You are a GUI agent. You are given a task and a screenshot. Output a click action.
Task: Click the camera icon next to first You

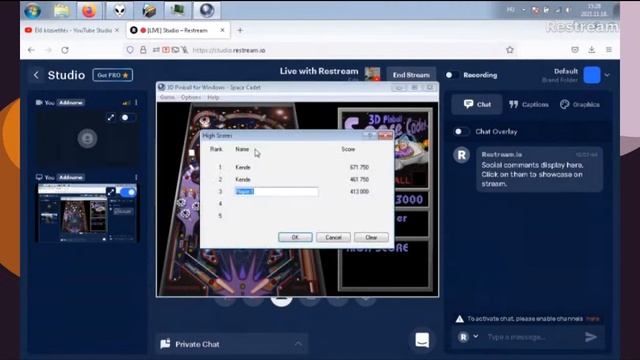click(39, 102)
